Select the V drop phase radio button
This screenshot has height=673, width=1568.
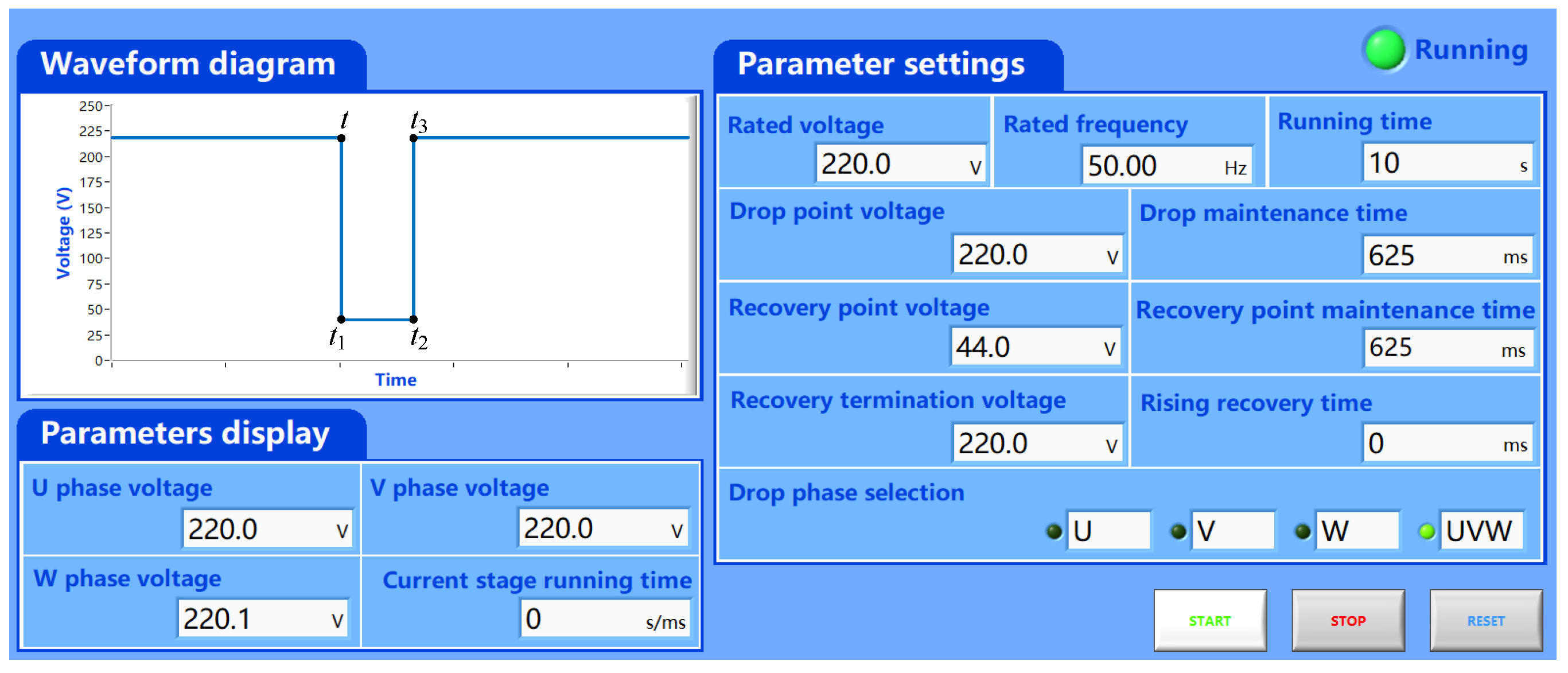click(1178, 531)
